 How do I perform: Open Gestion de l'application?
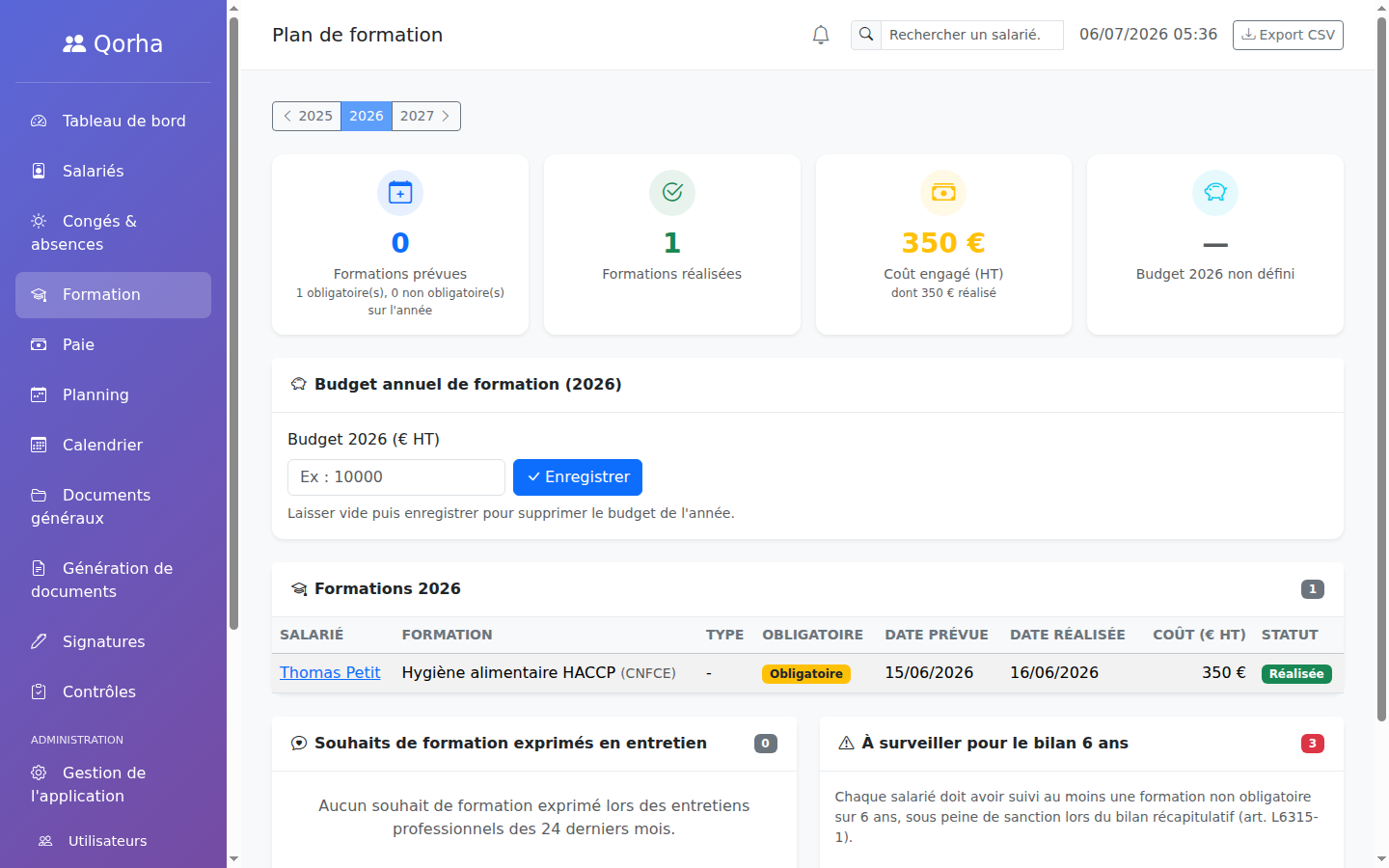(x=113, y=785)
